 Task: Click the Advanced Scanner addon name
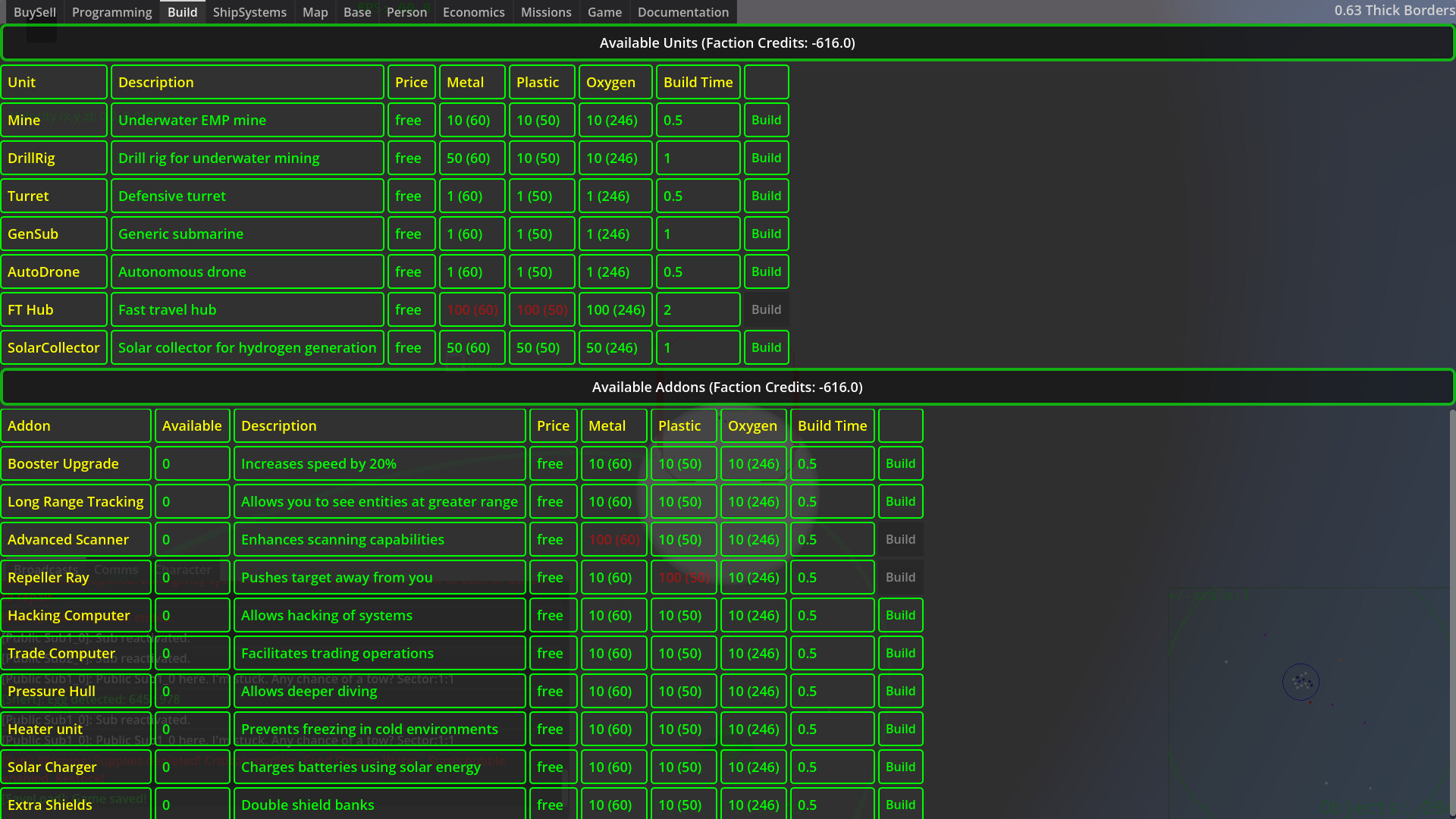point(76,539)
